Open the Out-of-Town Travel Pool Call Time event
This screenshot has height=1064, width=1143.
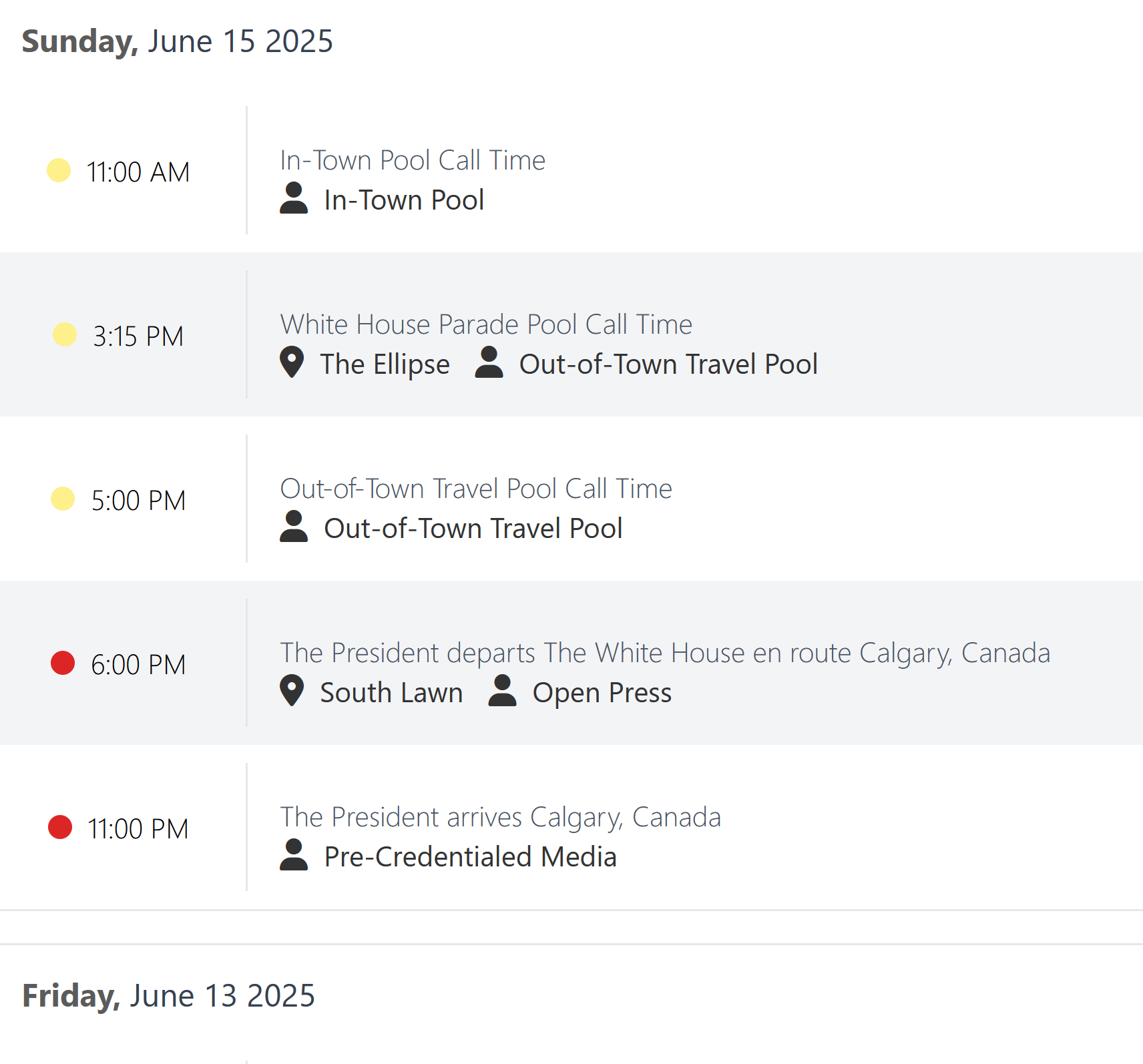coord(476,489)
